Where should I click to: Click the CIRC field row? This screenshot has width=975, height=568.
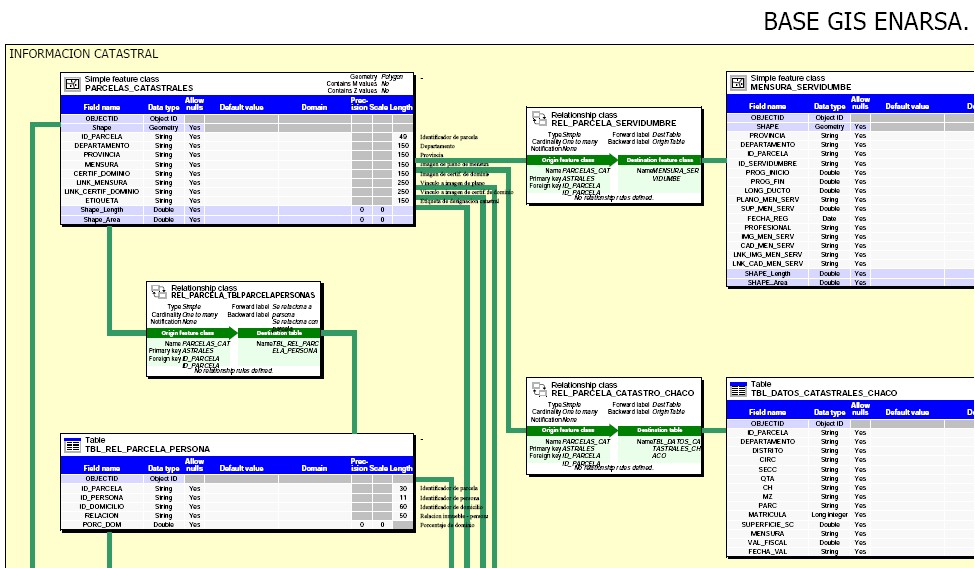coord(851,460)
